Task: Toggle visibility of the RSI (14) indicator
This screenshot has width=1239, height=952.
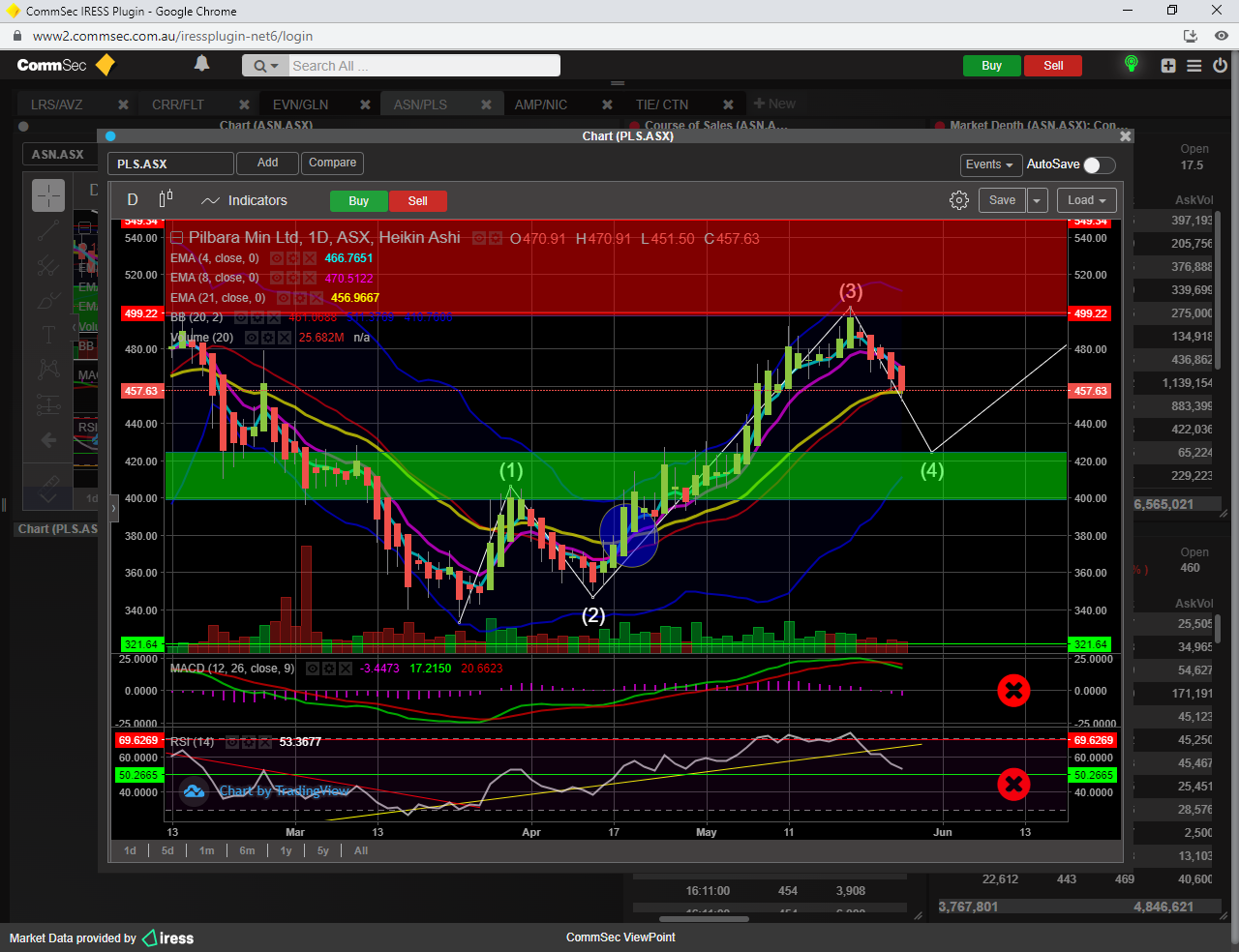Action: (233, 742)
